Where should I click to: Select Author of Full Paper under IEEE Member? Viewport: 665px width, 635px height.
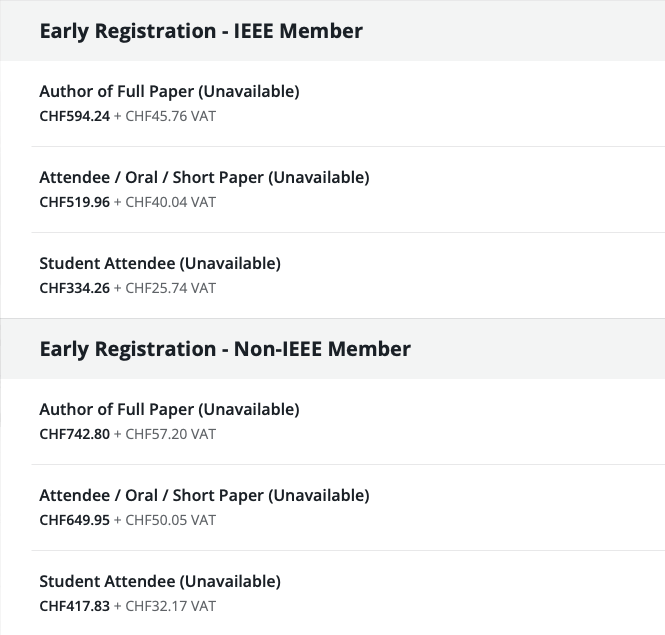point(169,92)
